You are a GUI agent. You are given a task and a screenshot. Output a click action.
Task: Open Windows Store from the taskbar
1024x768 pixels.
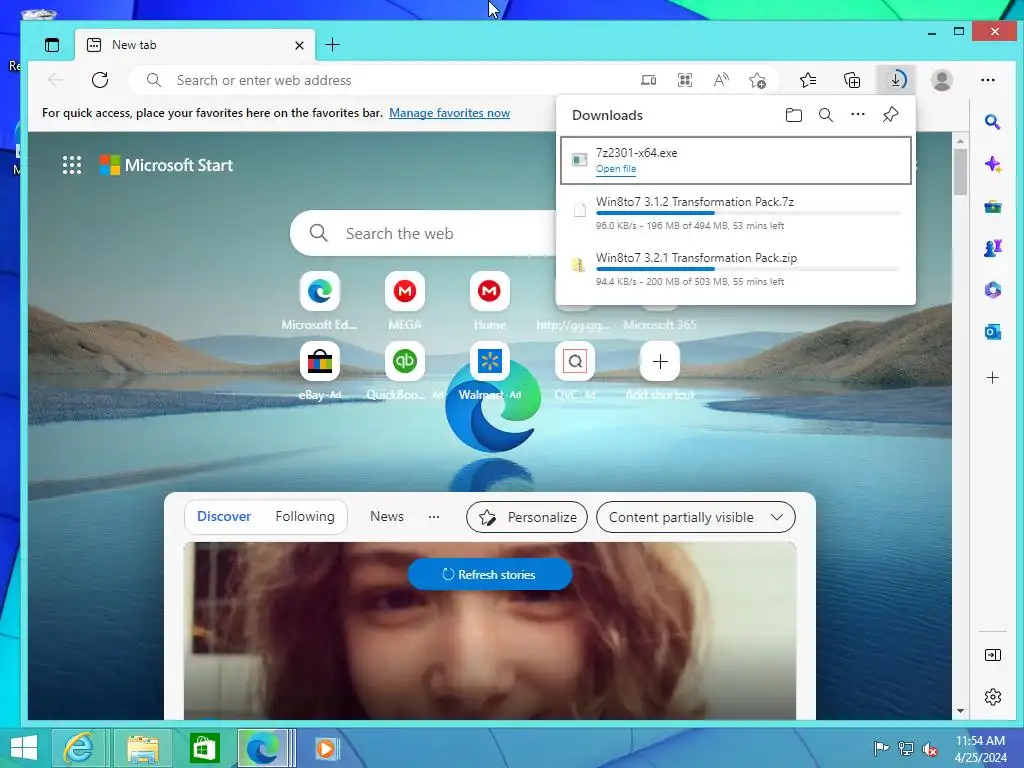click(x=204, y=748)
